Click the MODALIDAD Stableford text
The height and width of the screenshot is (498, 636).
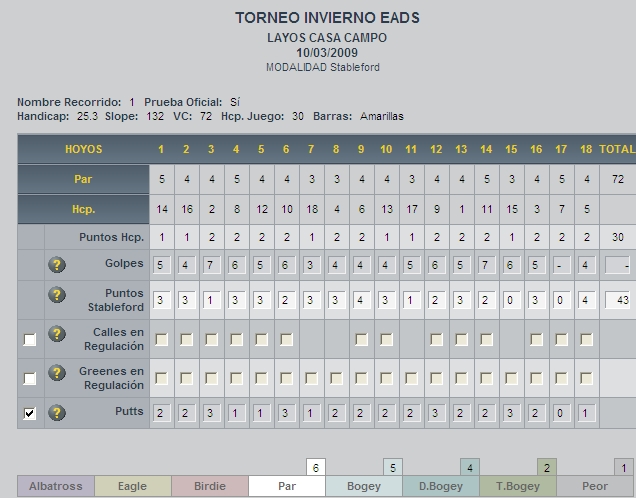(x=323, y=67)
